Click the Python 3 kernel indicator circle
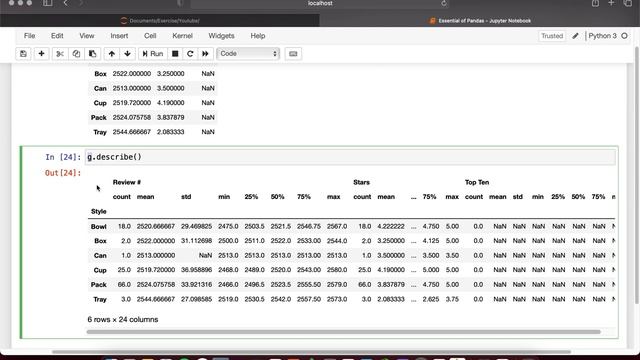The image size is (640, 360). click(624, 36)
